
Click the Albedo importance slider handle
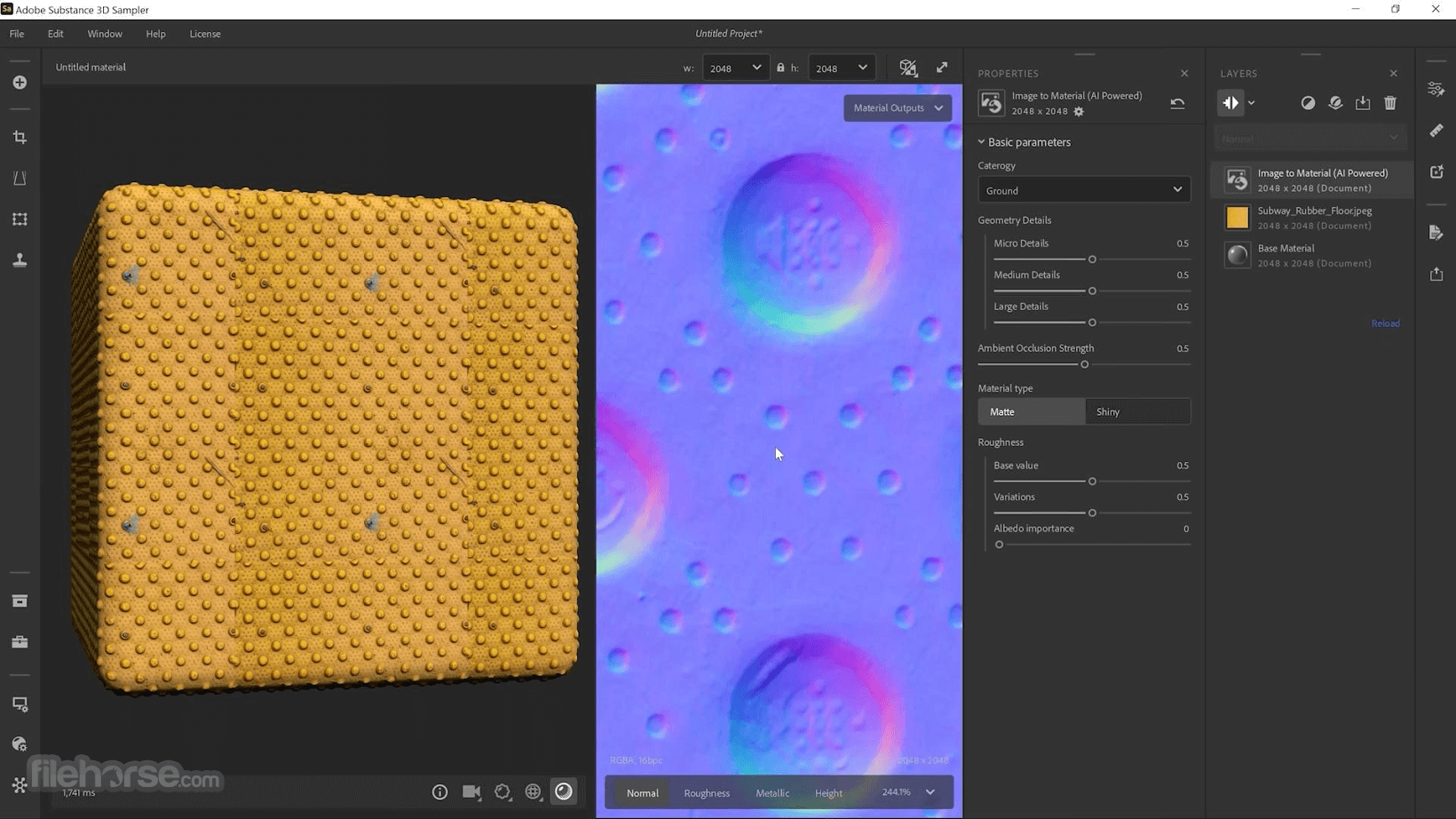(999, 545)
